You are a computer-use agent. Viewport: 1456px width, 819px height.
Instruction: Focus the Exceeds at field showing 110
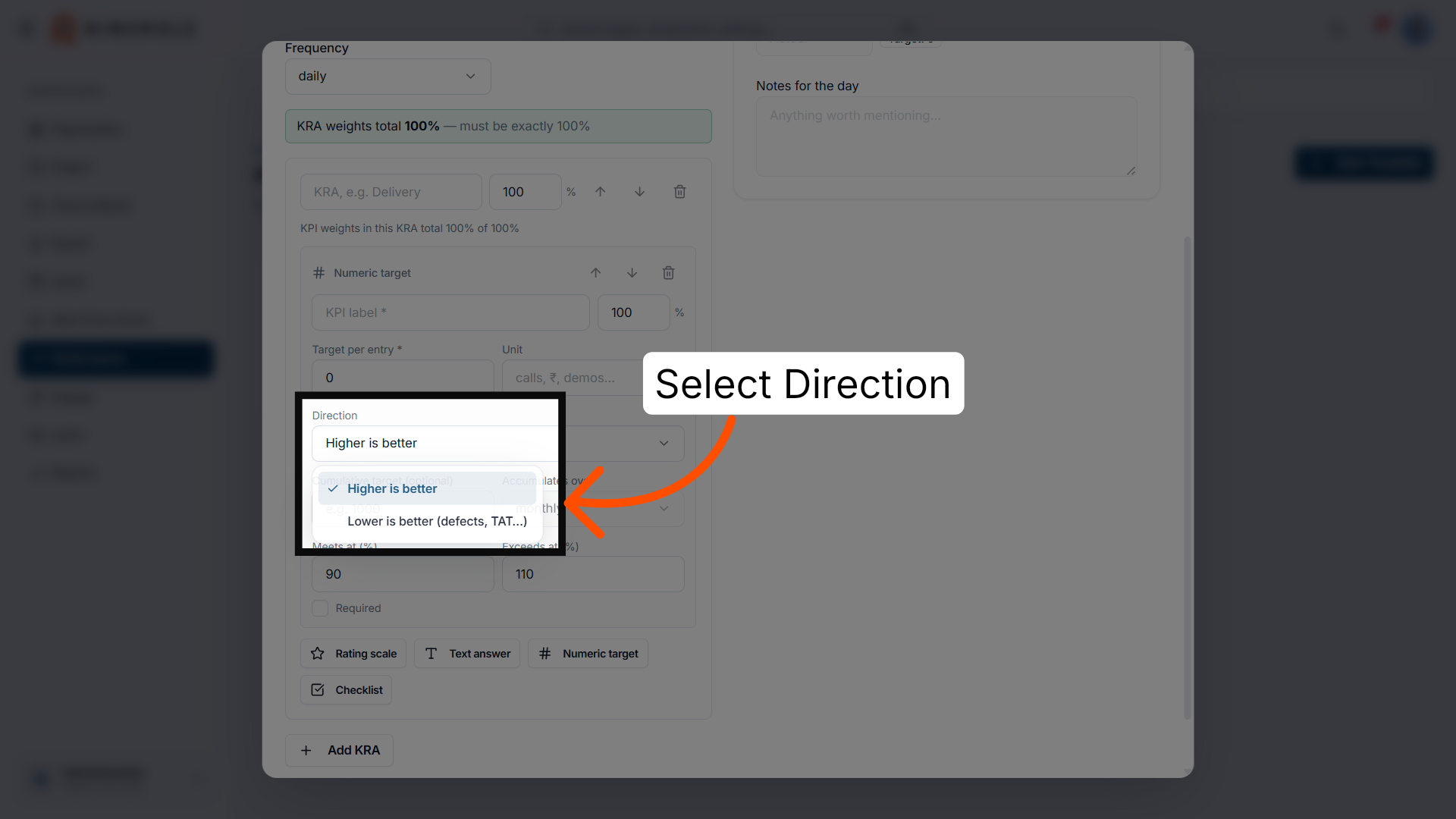[593, 574]
